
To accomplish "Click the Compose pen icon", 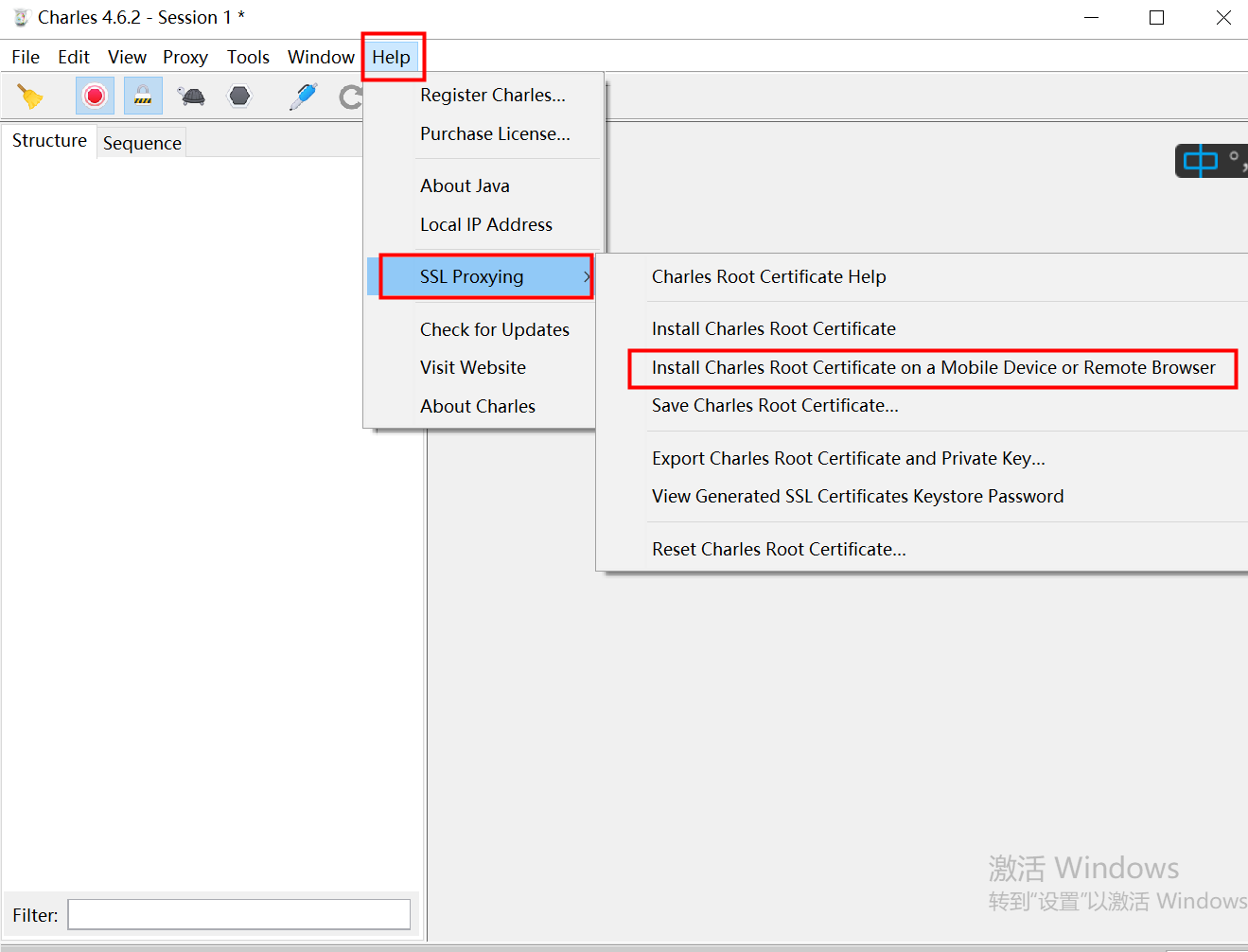I will click(x=304, y=96).
